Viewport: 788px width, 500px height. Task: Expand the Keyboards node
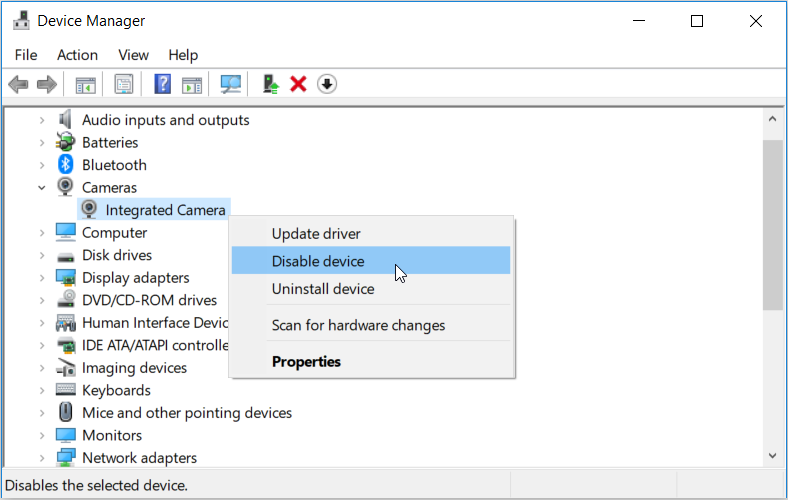pyautogui.click(x=42, y=390)
